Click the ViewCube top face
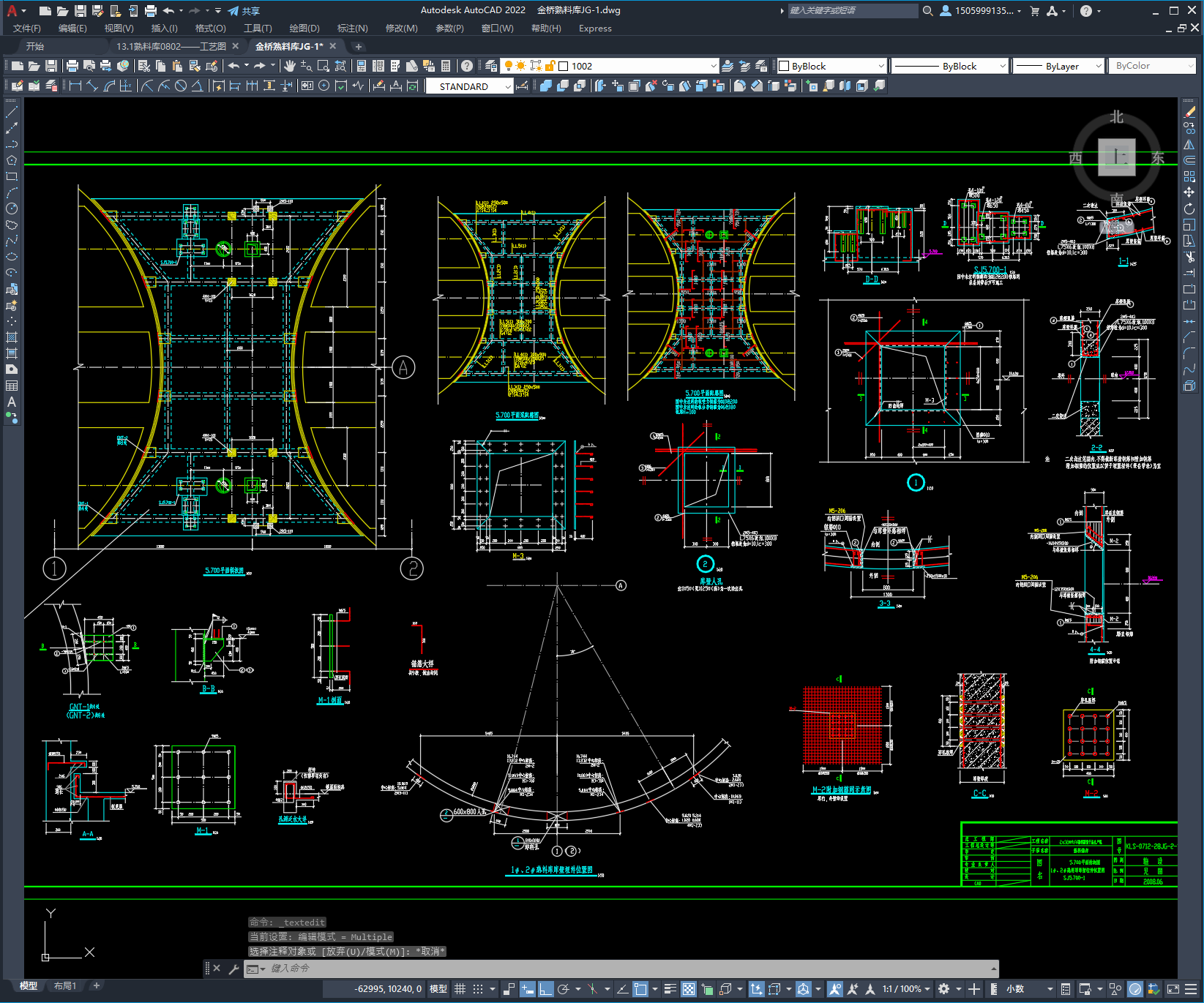 [1117, 157]
